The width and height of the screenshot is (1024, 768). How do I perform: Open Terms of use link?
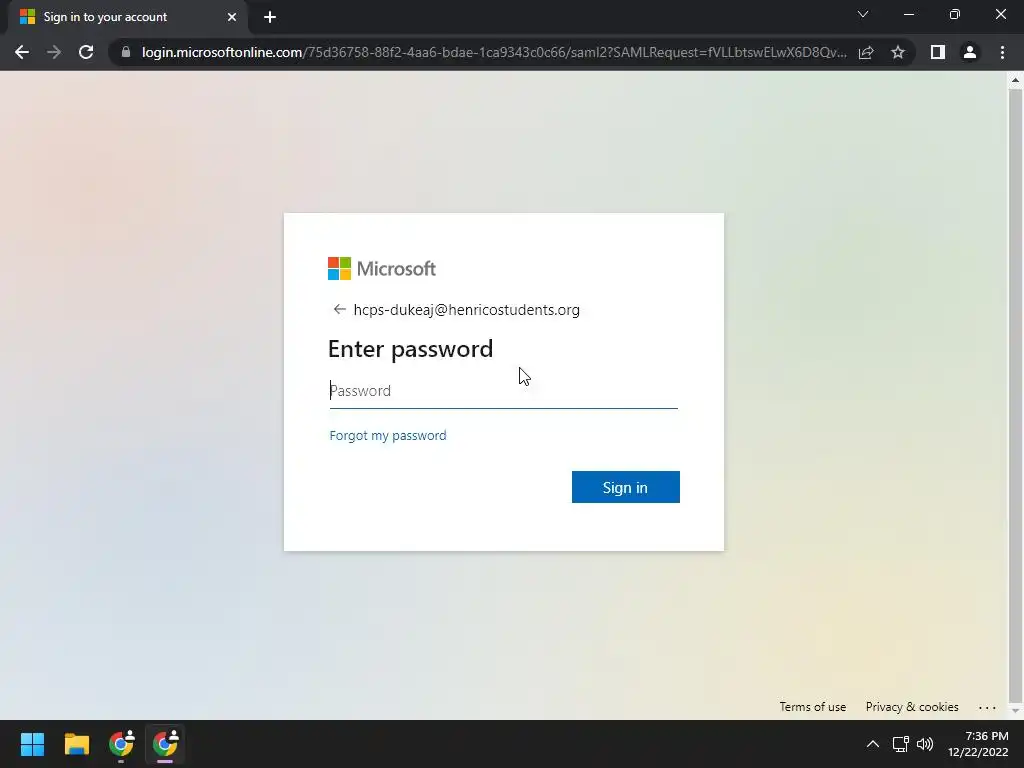(812, 707)
